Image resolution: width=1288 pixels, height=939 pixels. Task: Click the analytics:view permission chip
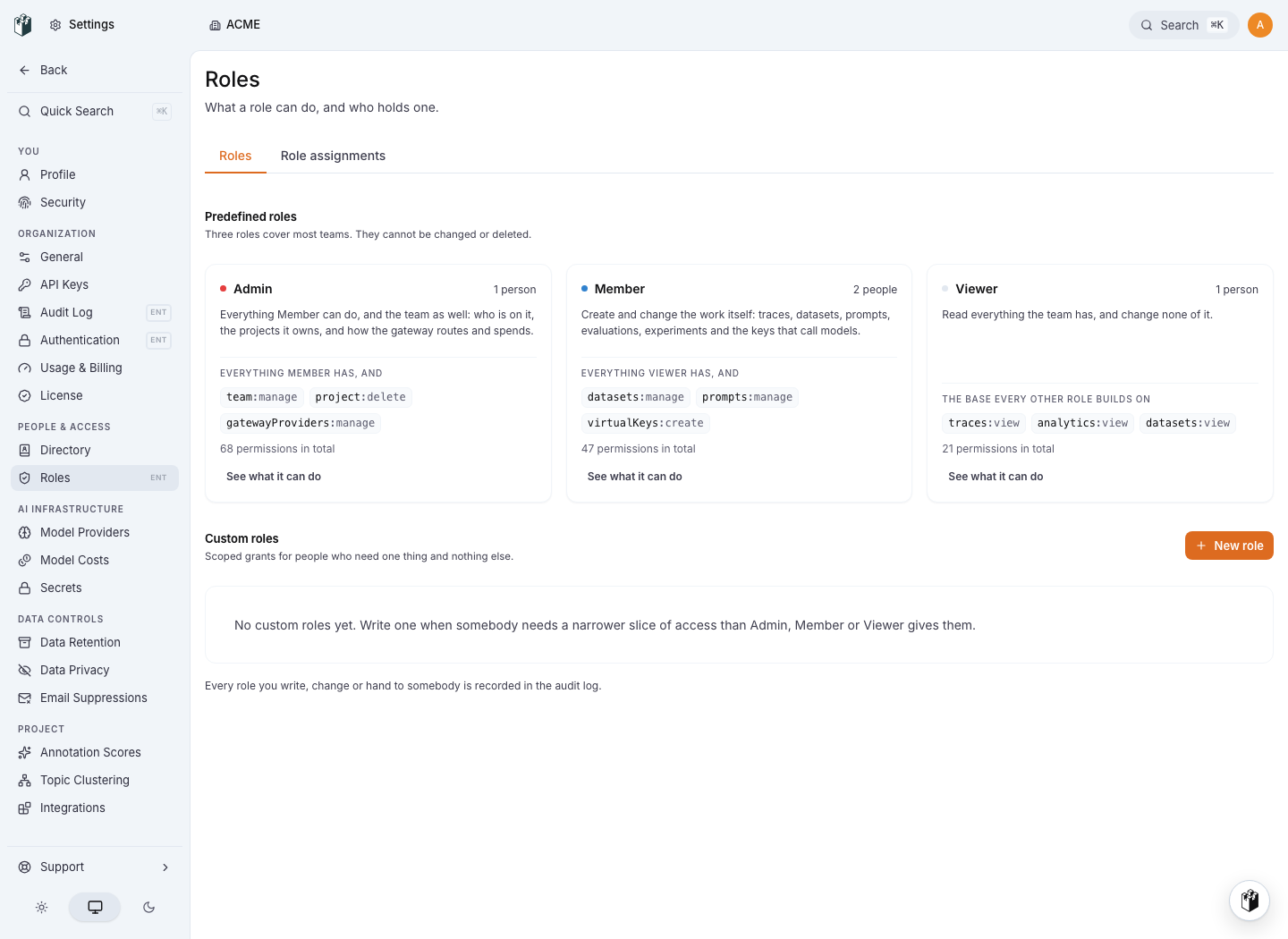1082,423
